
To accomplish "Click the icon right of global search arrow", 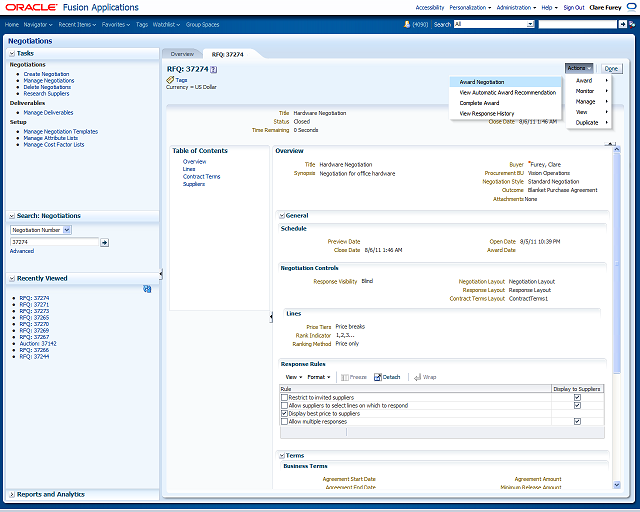I will pyautogui.click(x=632, y=24).
